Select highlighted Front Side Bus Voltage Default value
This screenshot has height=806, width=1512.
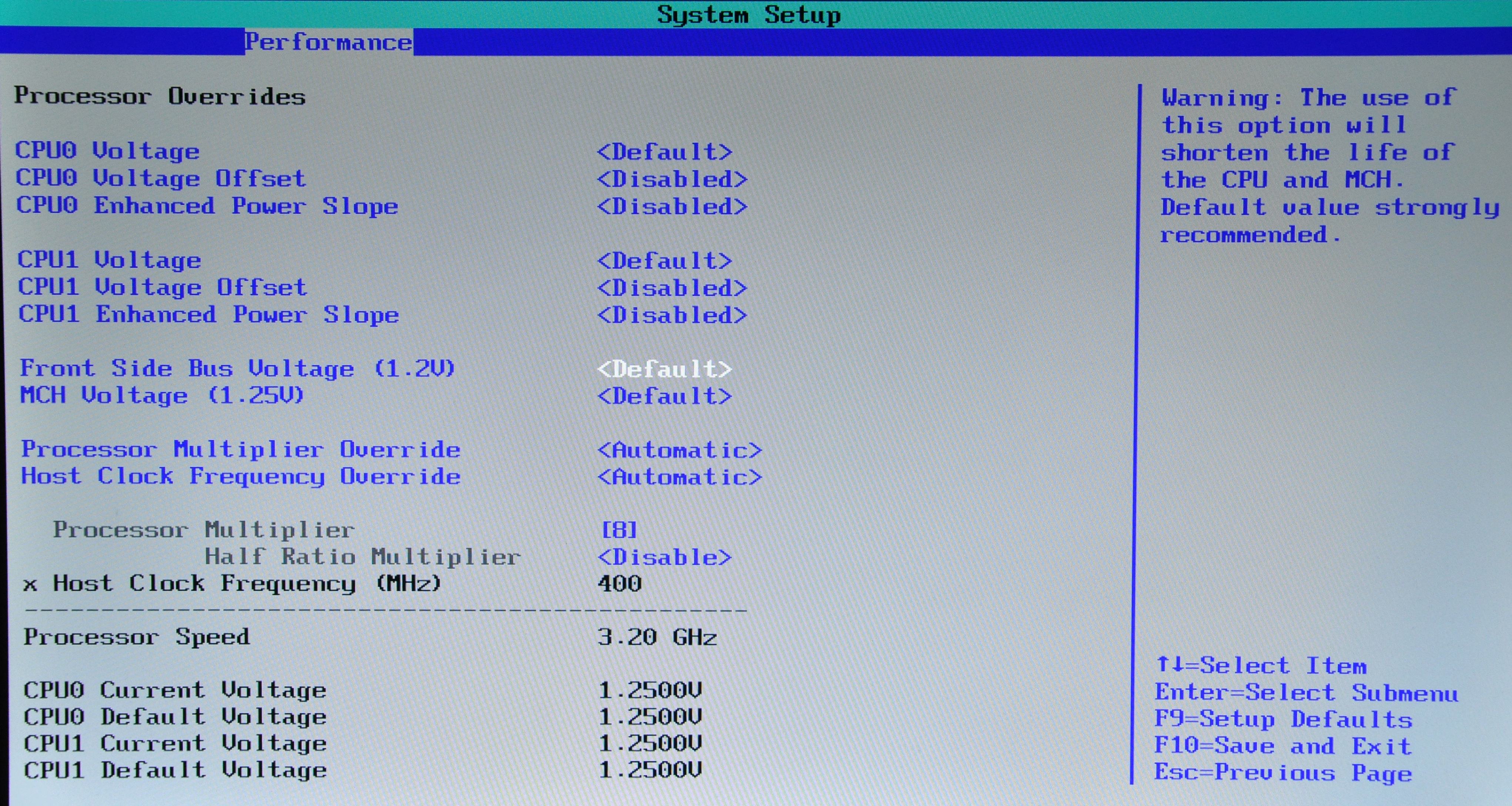(665, 369)
